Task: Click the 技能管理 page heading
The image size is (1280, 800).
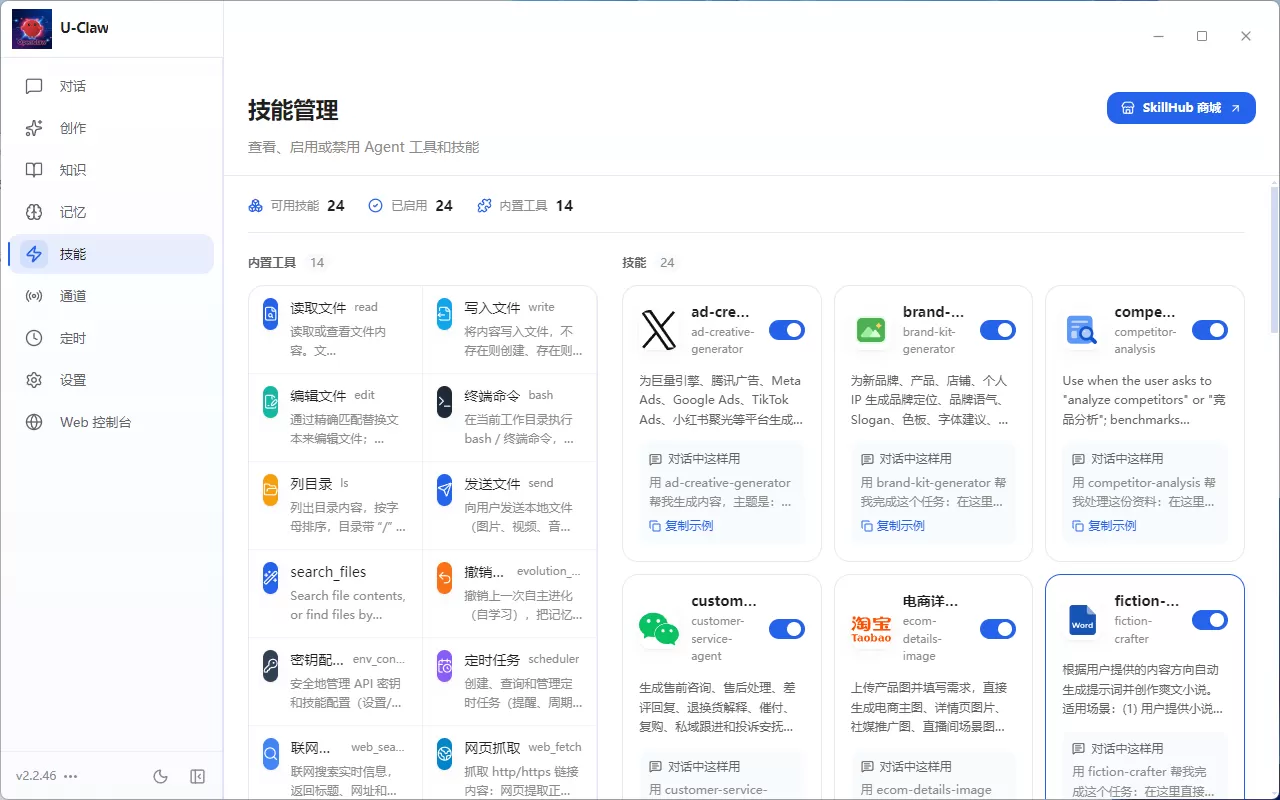Action: coord(293,110)
